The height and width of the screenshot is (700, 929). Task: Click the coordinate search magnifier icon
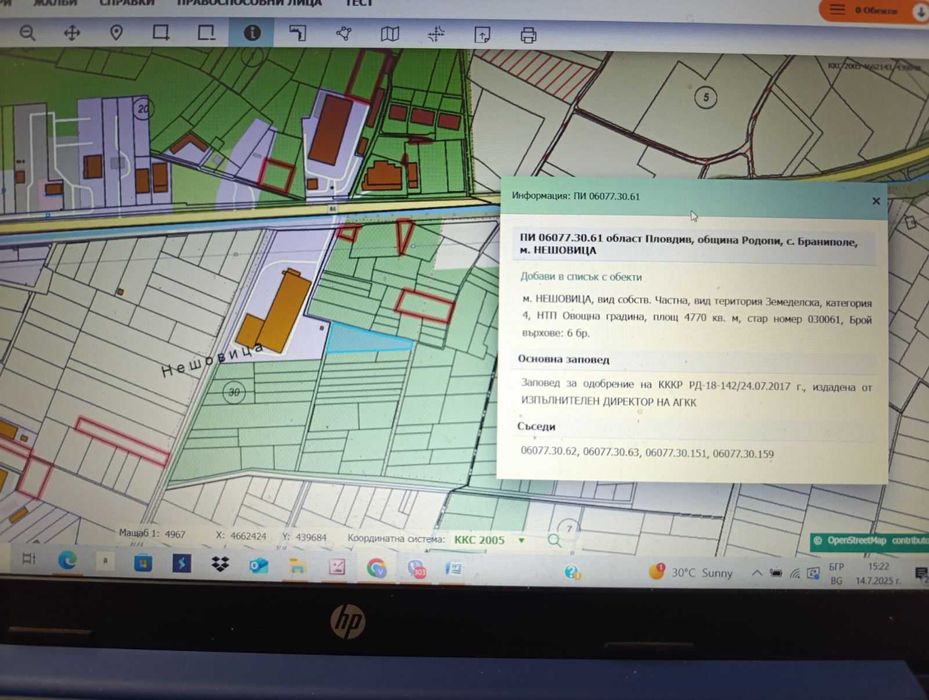pyautogui.click(x=555, y=541)
